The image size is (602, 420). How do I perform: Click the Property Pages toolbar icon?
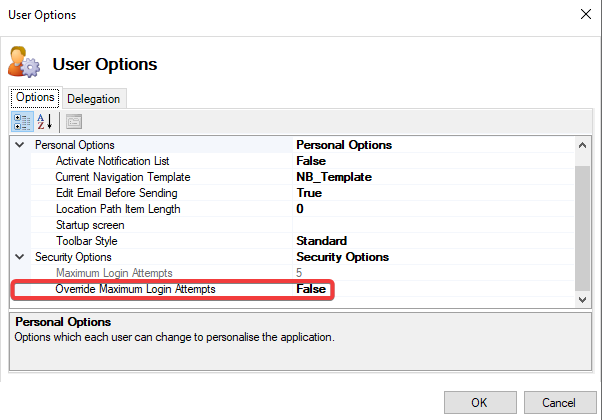(74, 122)
